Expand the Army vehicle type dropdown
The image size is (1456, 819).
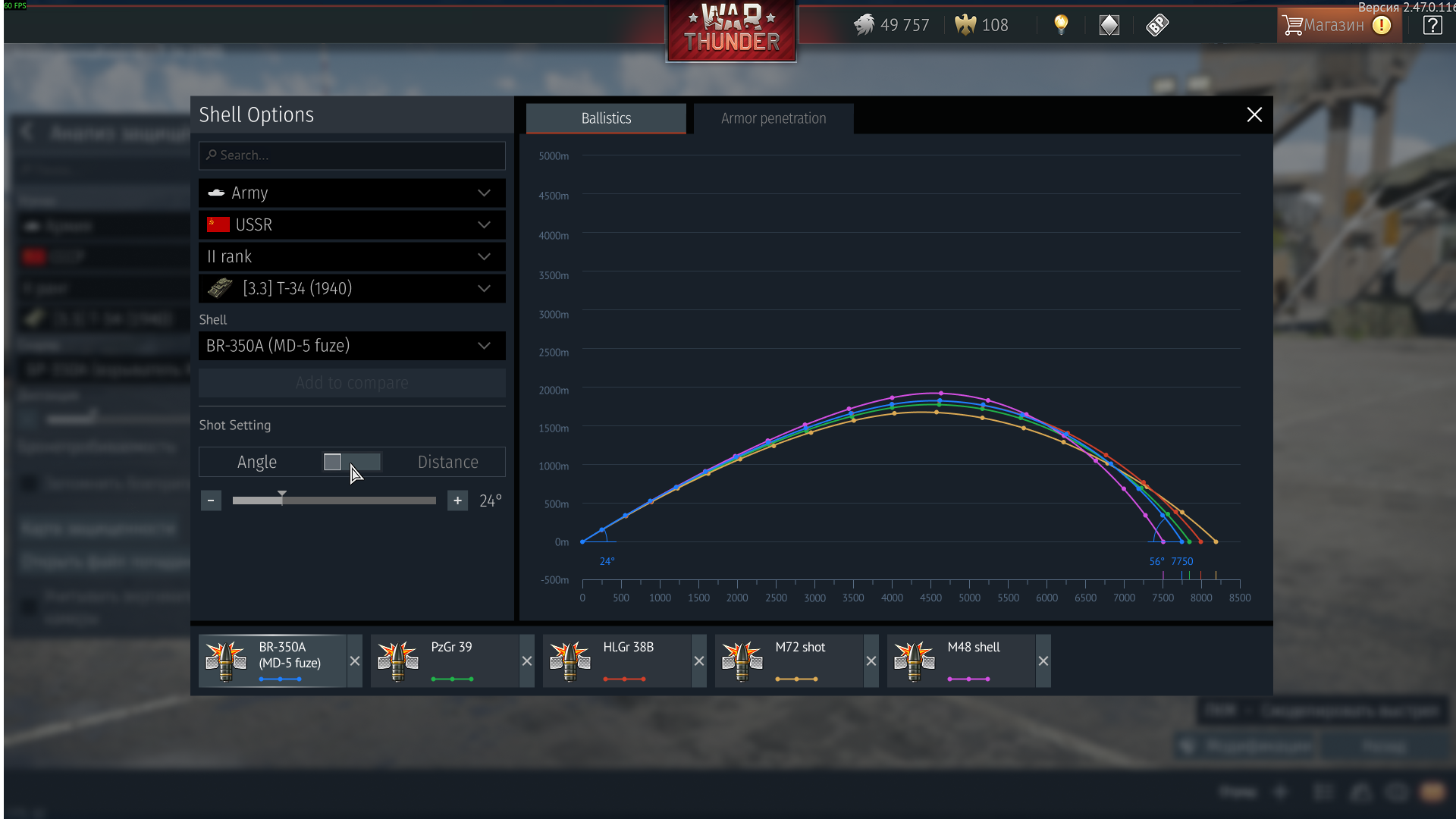point(352,193)
